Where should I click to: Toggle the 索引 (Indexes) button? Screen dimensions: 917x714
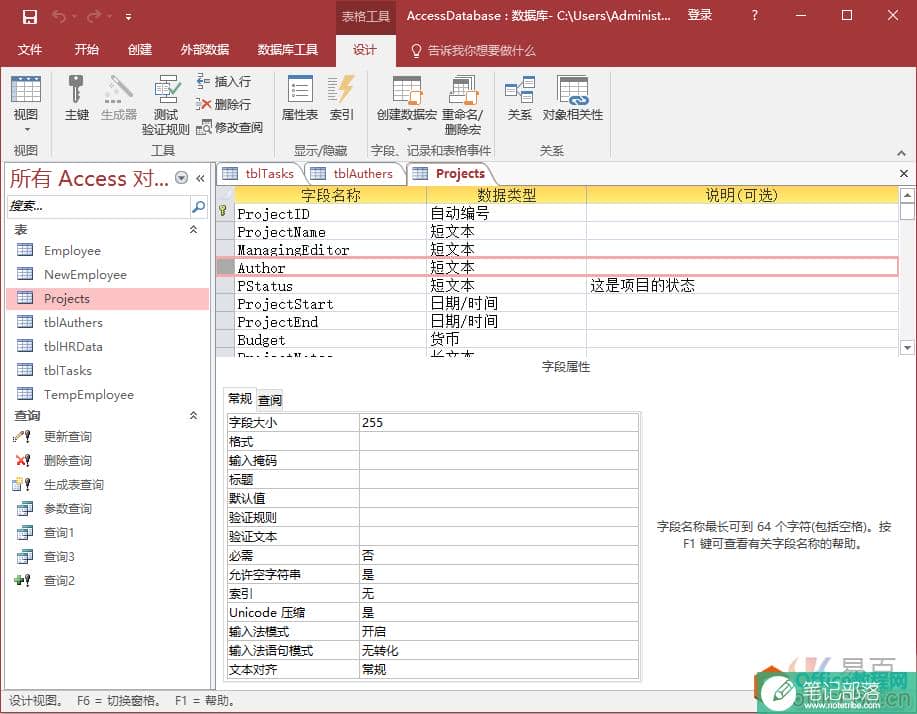coord(342,98)
